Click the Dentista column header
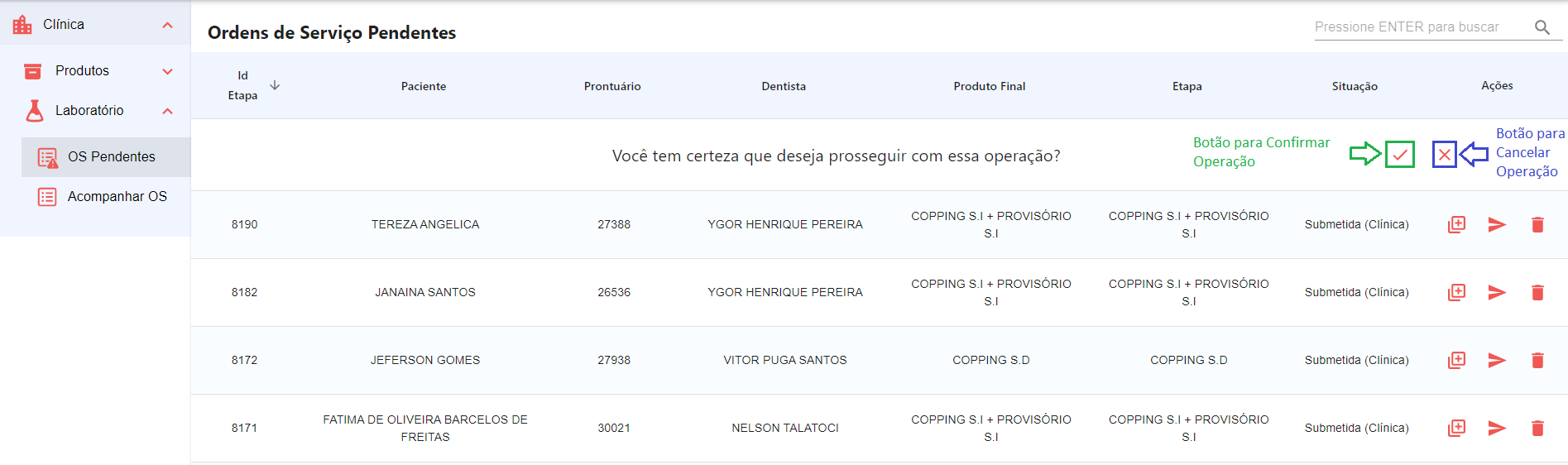This screenshot has height=465, width=1568. click(x=784, y=86)
